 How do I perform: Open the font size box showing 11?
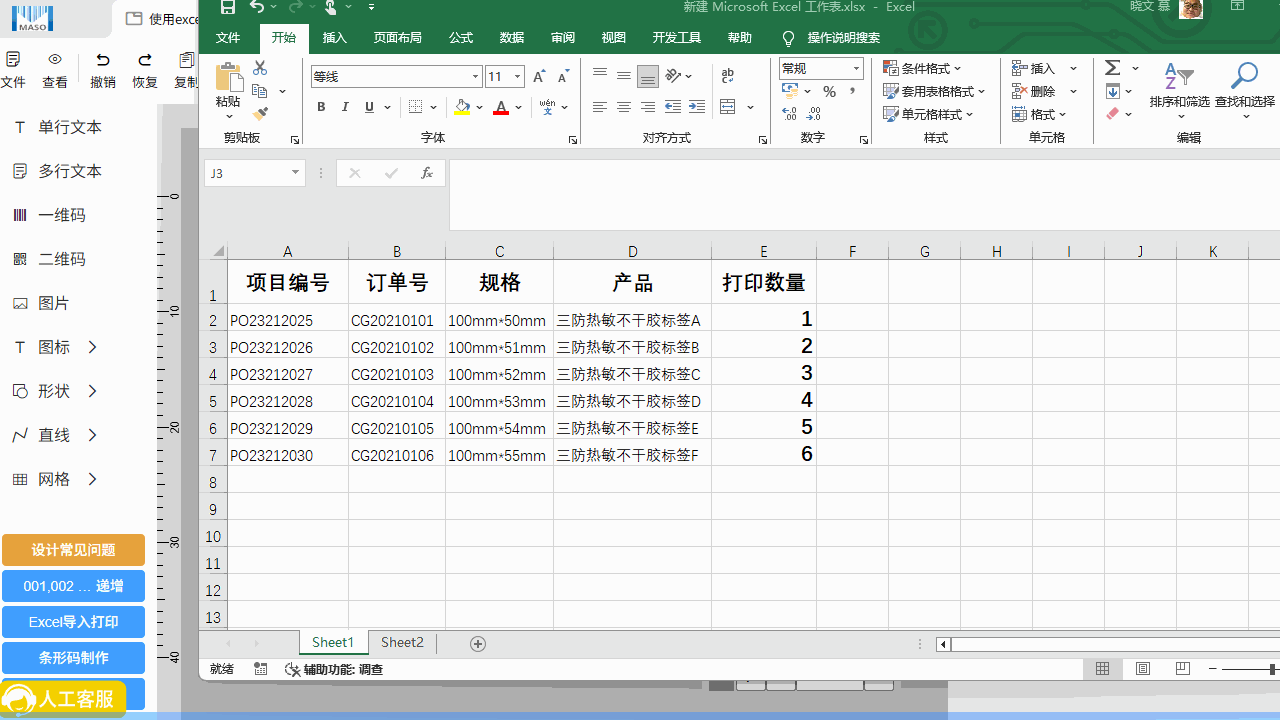[505, 77]
